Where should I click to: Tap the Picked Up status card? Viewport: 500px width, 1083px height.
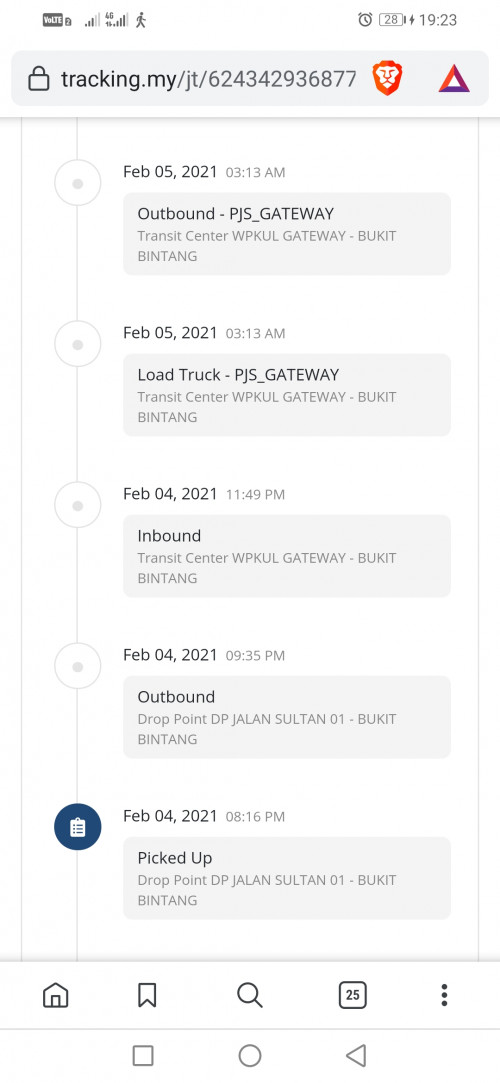coord(287,878)
